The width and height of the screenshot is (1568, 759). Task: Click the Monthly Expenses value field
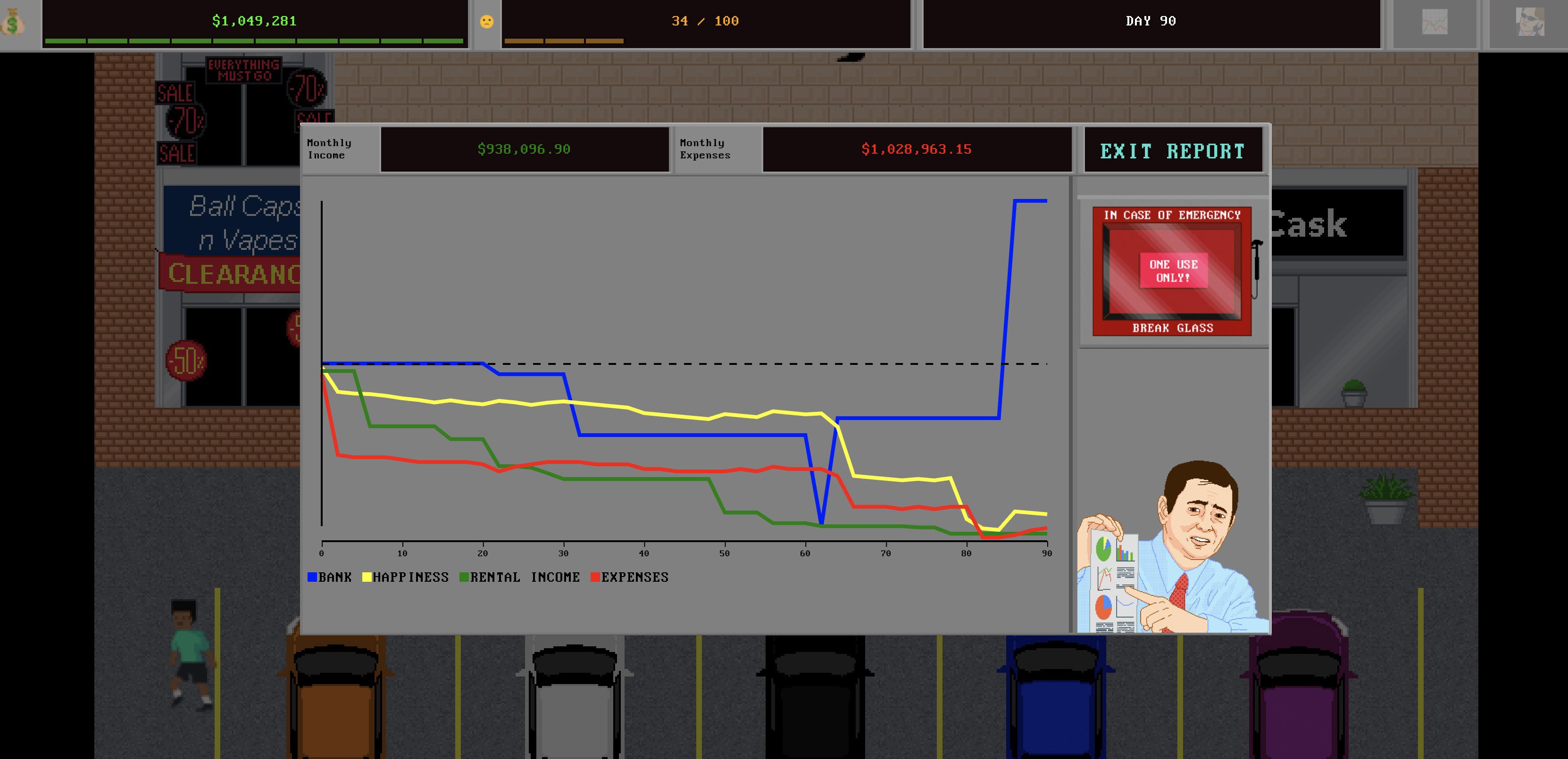click(916, 149)
